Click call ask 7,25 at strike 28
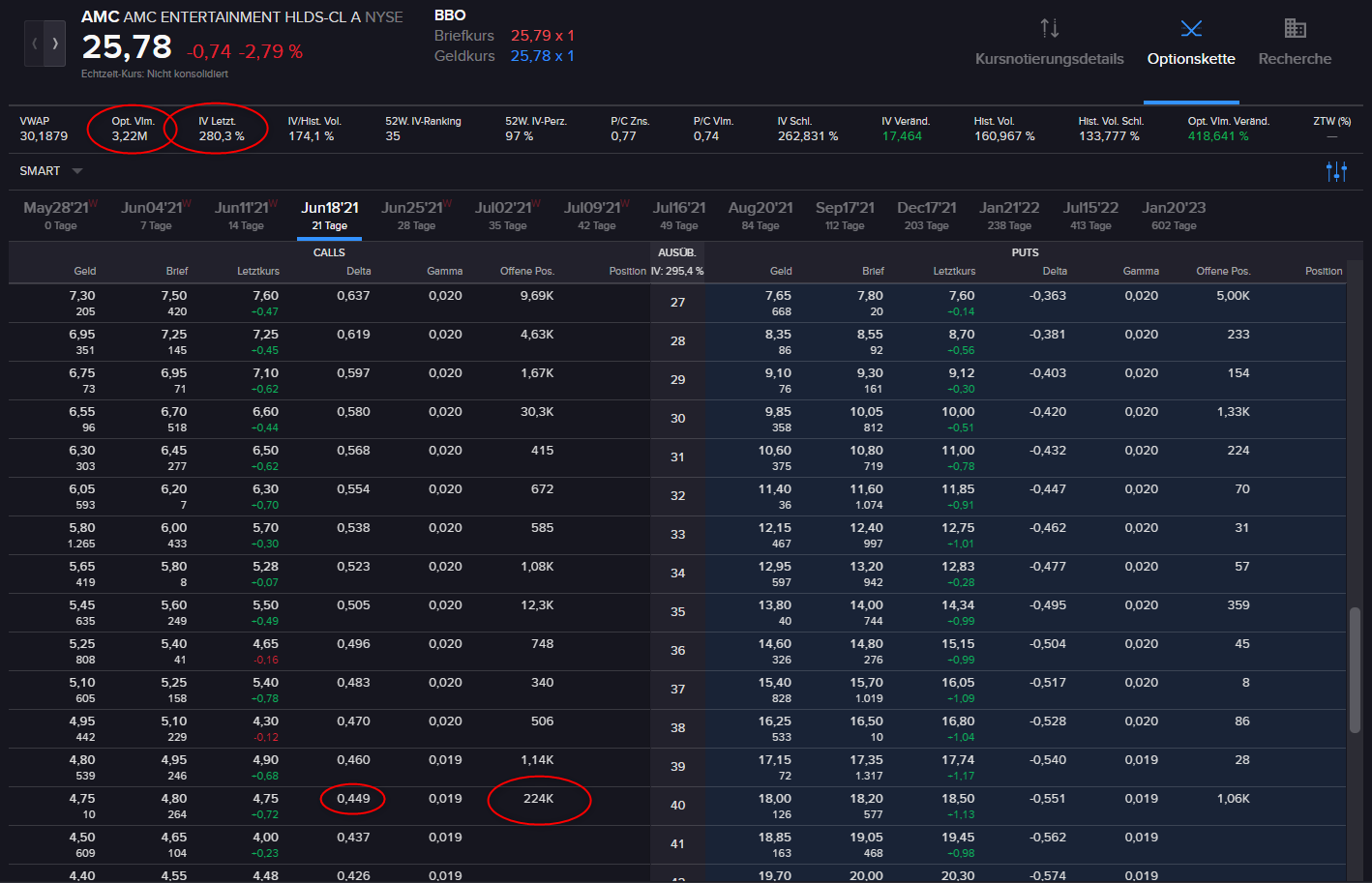This screenshot has height=883, width=1372. pos(174,335)
